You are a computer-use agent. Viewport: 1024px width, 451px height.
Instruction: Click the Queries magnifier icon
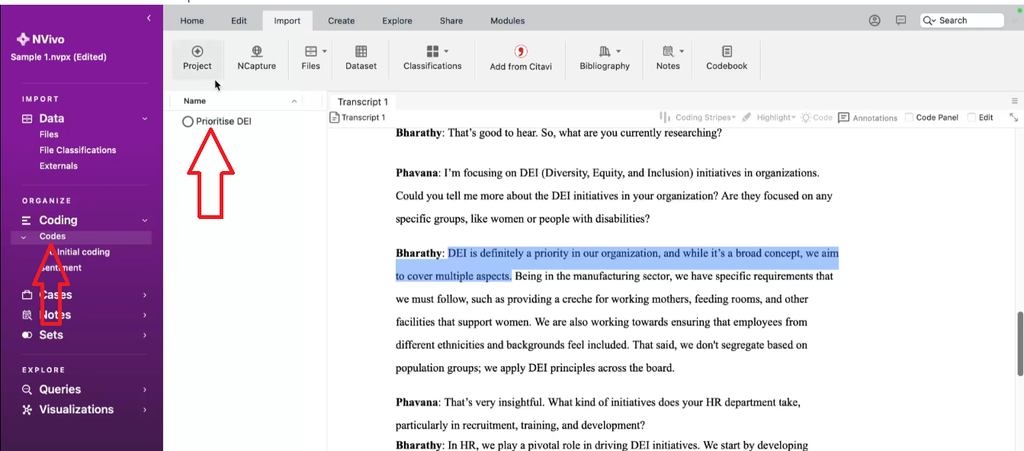click(x=27, y=390)
